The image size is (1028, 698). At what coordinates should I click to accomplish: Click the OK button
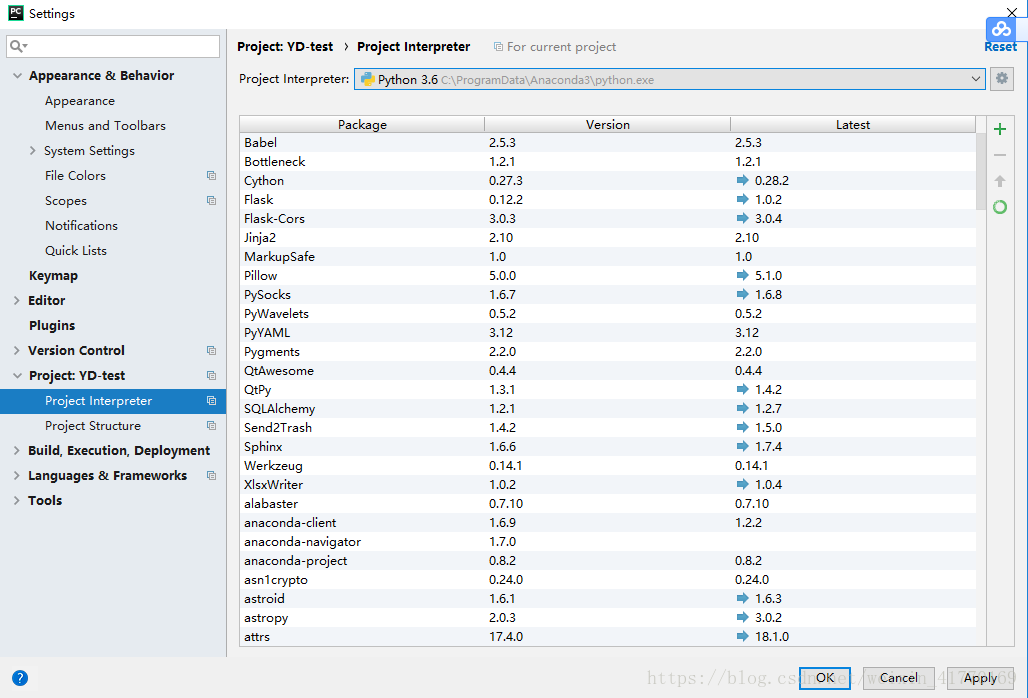pos(825,678)
